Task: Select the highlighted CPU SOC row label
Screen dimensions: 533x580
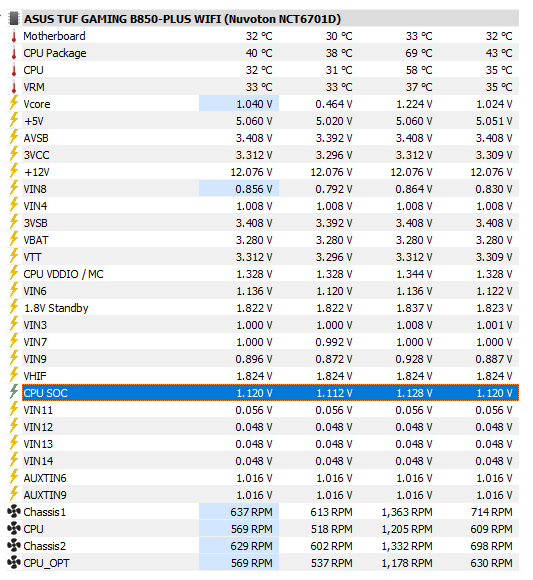Action: (x=45, y=393)
